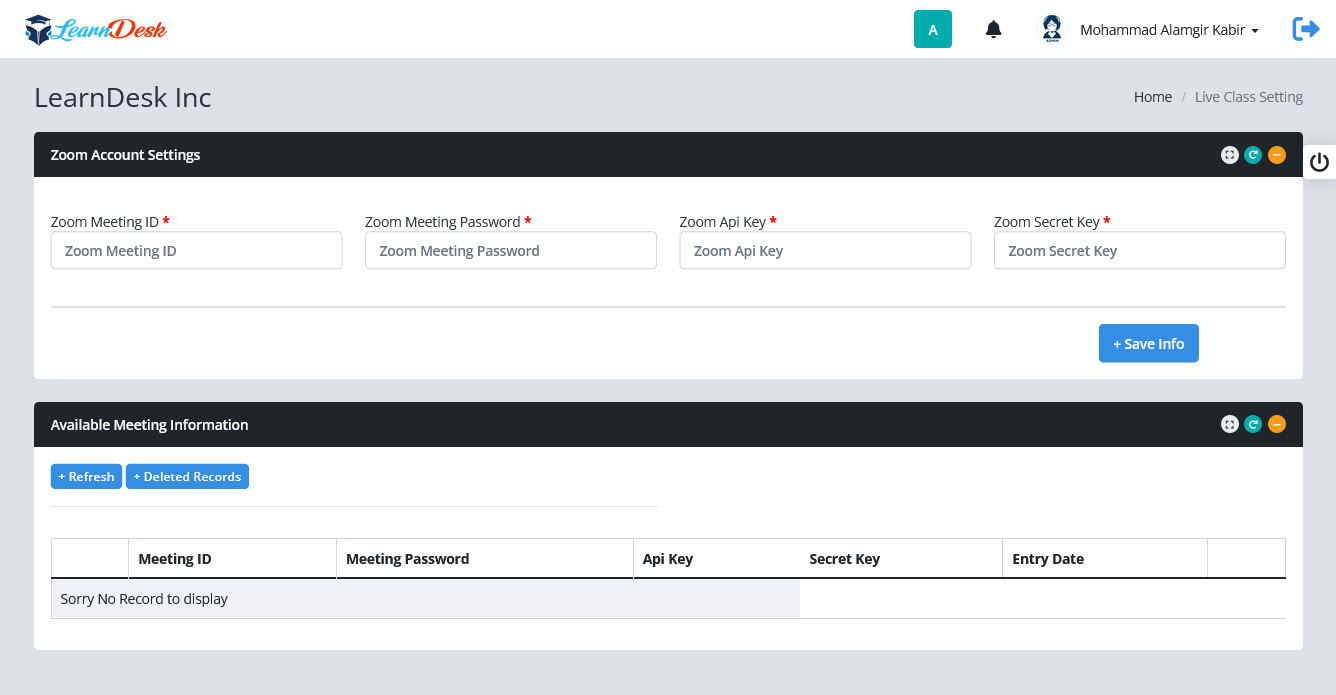Open the notifications bell
Viewport: 1336px width, 695px height.
[x=993, y=30]
